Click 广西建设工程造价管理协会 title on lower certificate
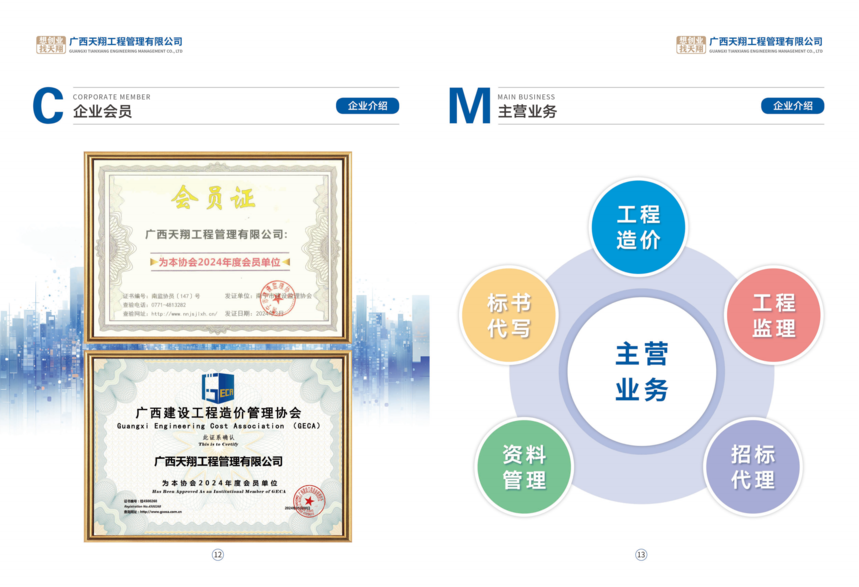The height and width of the screenshot is (587, 859). point(218,413)
